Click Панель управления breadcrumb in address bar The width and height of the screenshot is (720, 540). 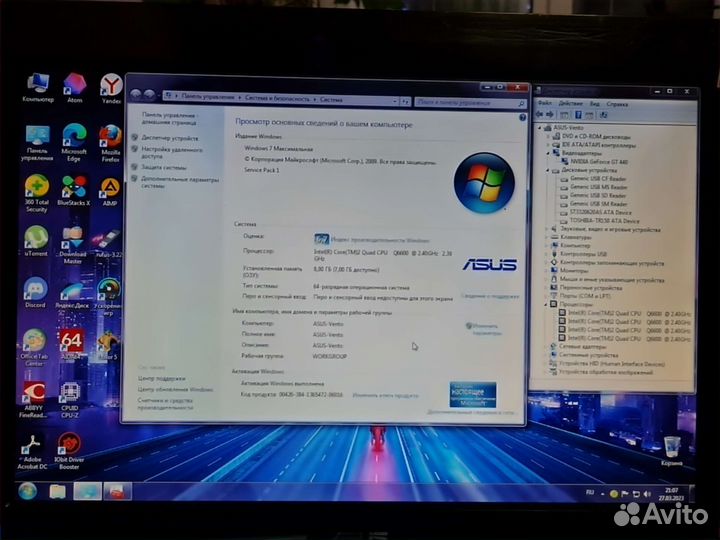tap(208, 97)
